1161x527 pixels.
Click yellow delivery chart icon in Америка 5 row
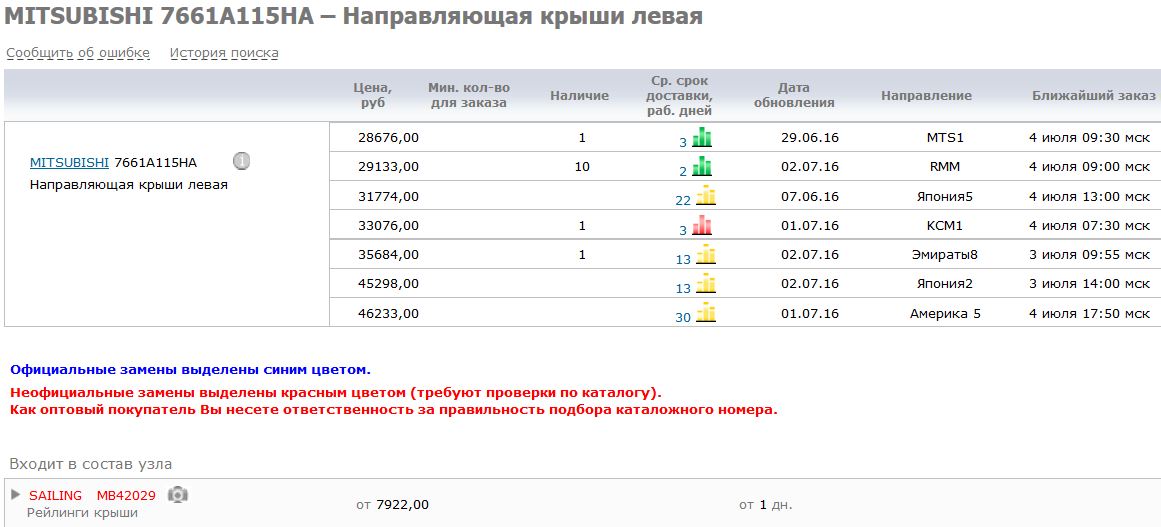click(x=706, y=313)
